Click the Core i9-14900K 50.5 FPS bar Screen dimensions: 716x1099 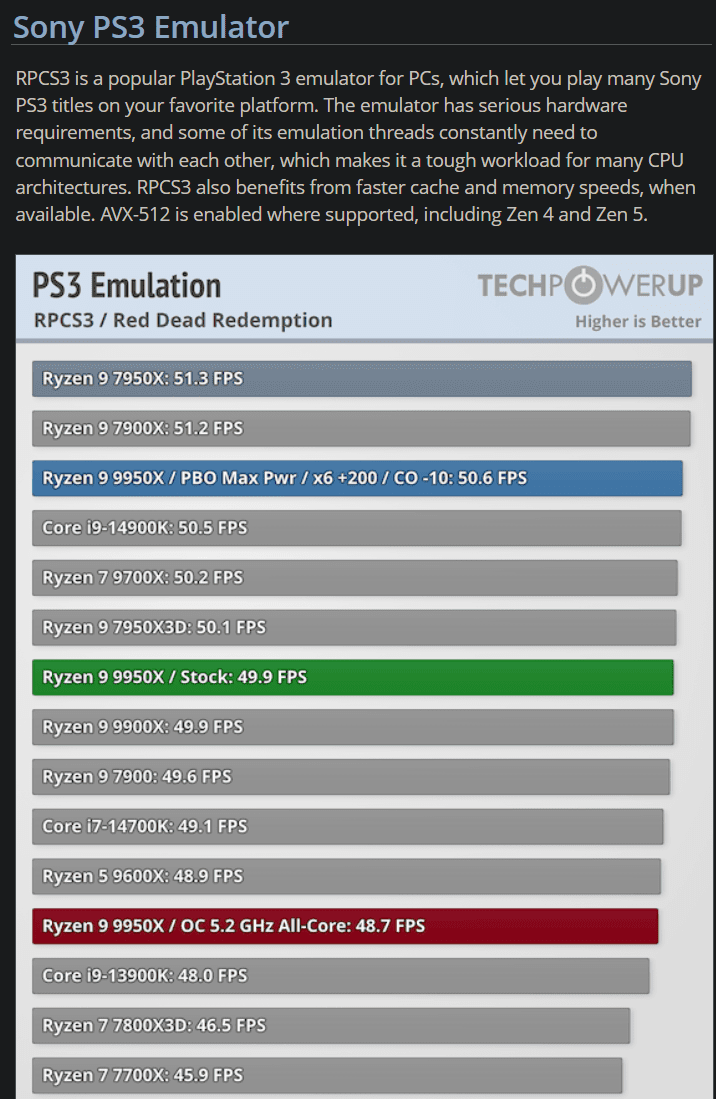[x=357, y=528]
